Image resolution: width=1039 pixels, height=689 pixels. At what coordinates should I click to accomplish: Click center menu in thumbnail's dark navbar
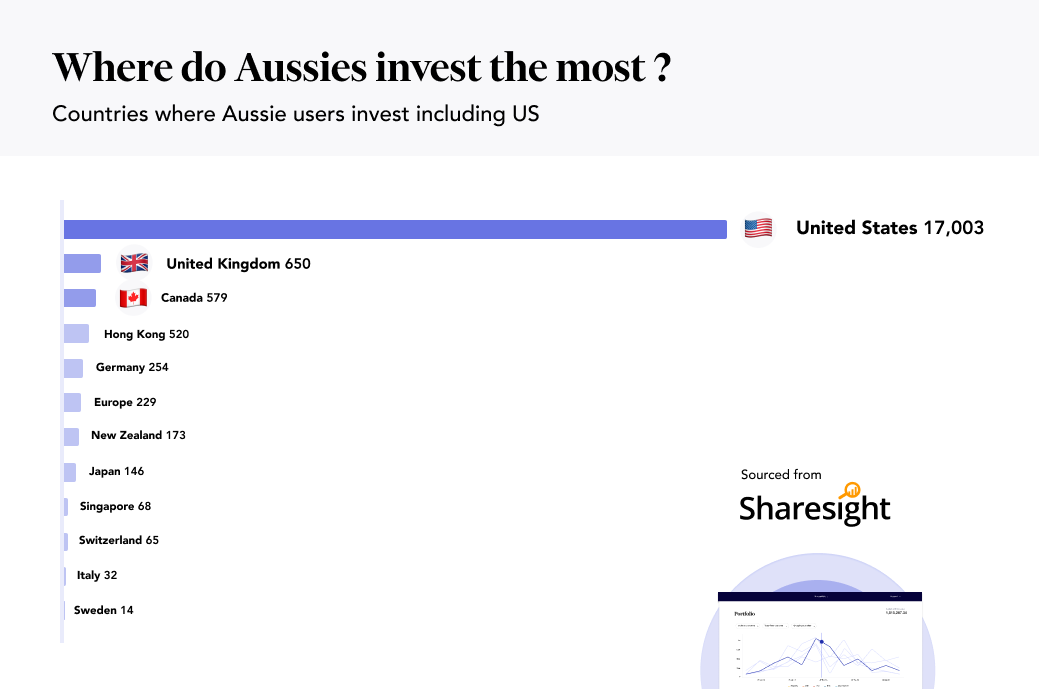tap(821, 597)
